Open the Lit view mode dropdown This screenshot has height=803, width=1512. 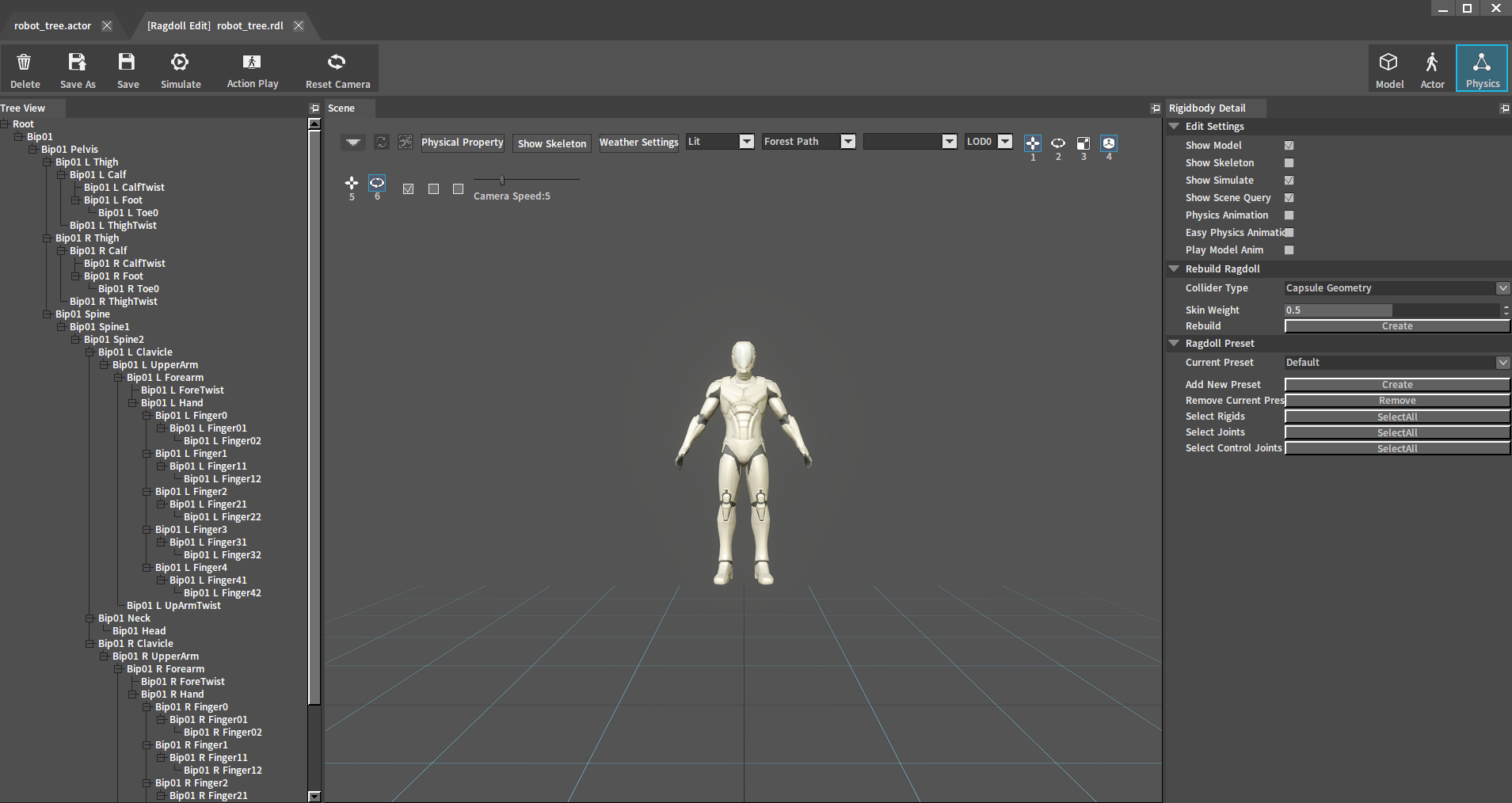(x=720, y=142)
